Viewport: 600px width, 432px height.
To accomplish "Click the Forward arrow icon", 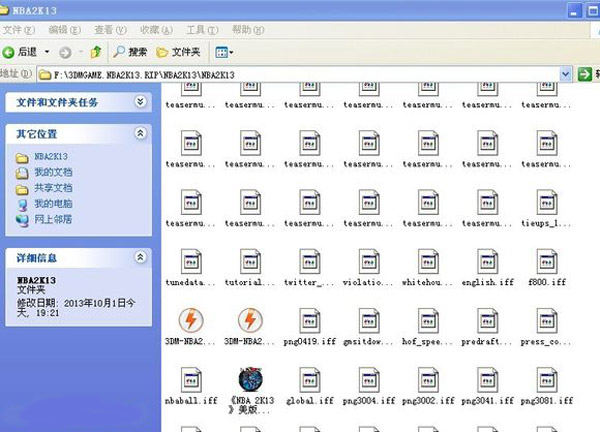I will pos(65,52).
